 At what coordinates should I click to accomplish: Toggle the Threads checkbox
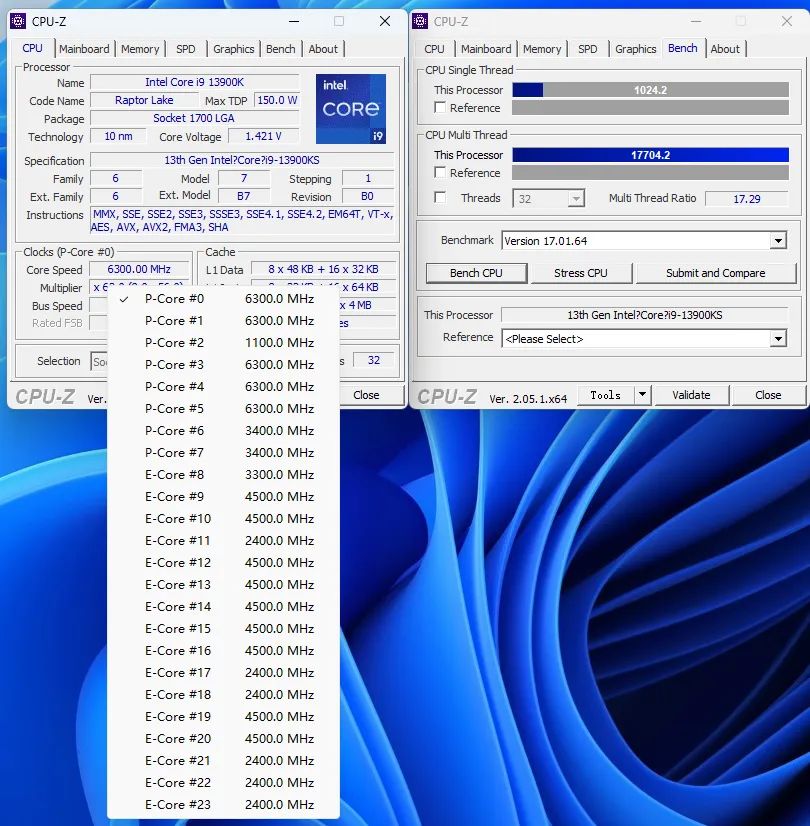pos(440,198)
